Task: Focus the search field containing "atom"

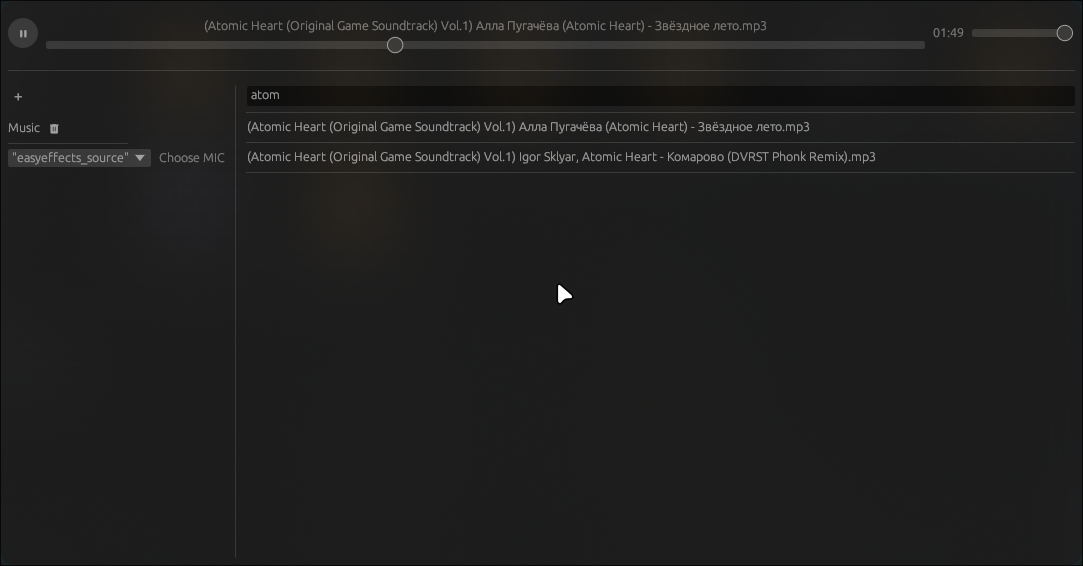Action: tap(660, 95)
